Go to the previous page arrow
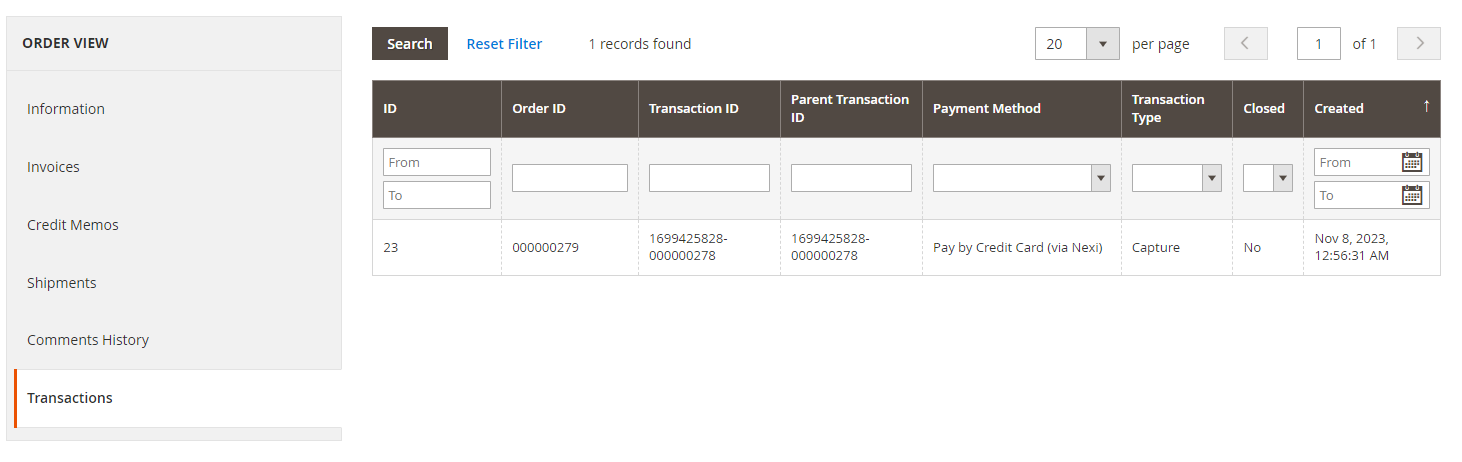Viewport: 1462px width, 462px height. point(1245,44)
